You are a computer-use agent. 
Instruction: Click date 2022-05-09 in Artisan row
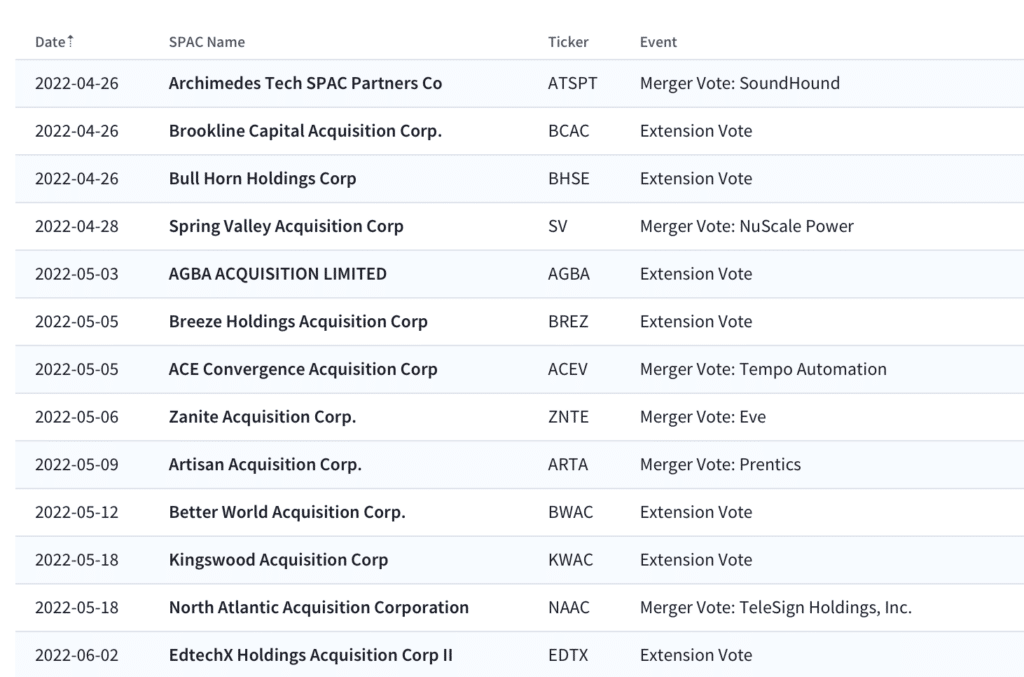click(x=77, y=465)
